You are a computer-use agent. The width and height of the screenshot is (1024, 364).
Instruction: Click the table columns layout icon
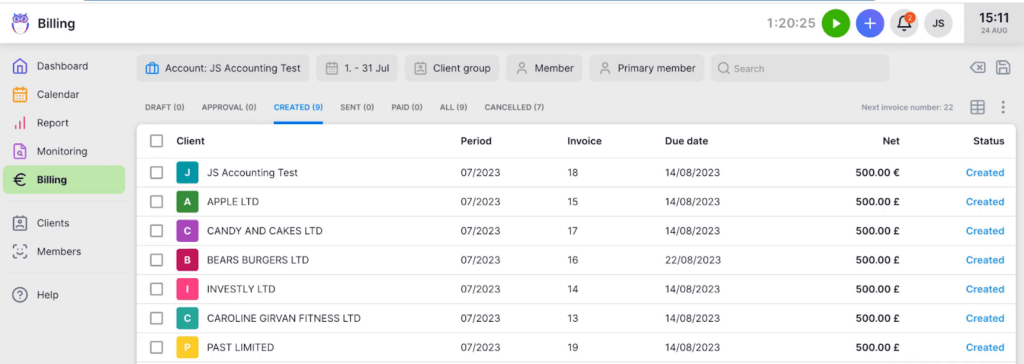pos(978,108)
